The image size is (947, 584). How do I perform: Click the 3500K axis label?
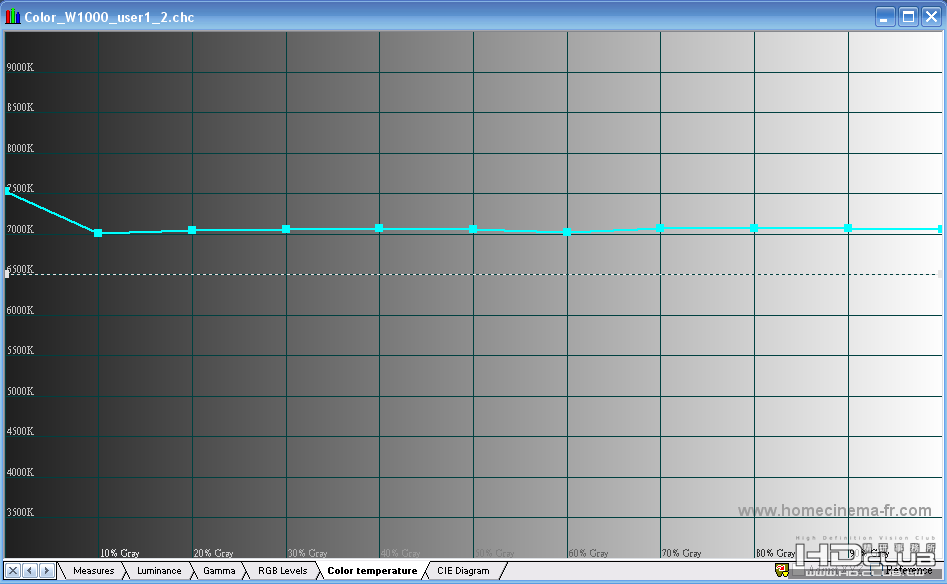(x=20, y=512)
